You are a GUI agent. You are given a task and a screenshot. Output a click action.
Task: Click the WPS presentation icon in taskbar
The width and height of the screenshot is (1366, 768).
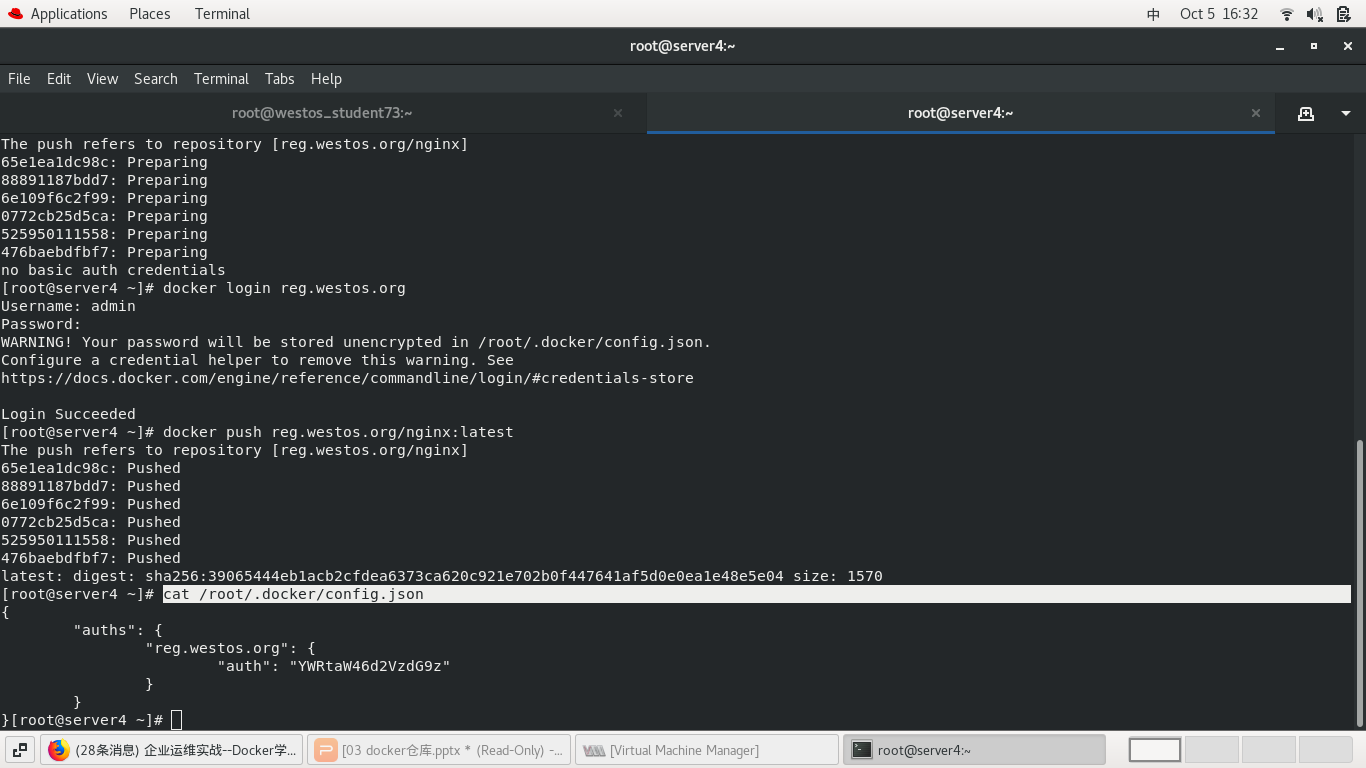pos(325,750)
